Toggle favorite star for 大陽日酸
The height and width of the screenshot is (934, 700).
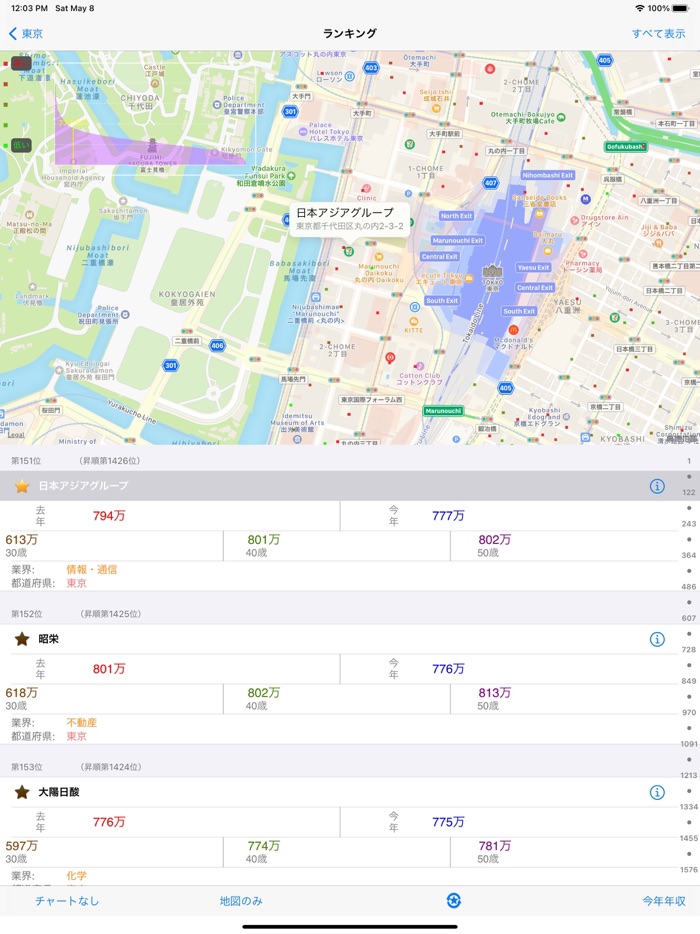22,792
